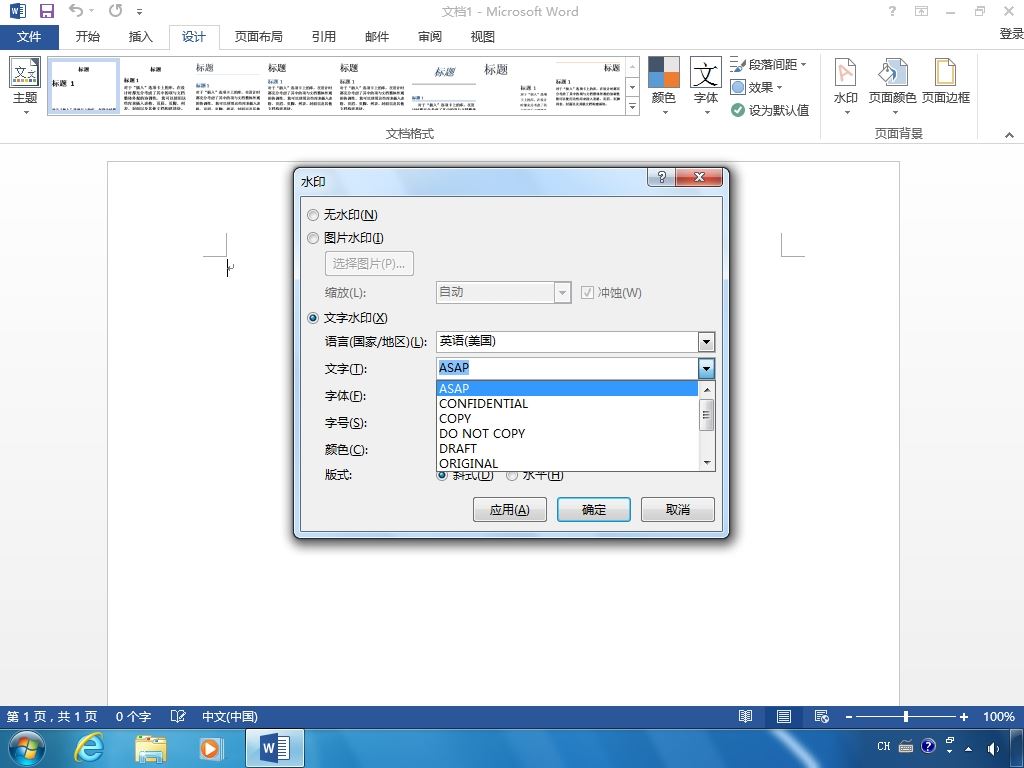This screenshot has height=768, width=1024.
Task: Click the Word help icon in title bar
Action: (x=892, y=11)
